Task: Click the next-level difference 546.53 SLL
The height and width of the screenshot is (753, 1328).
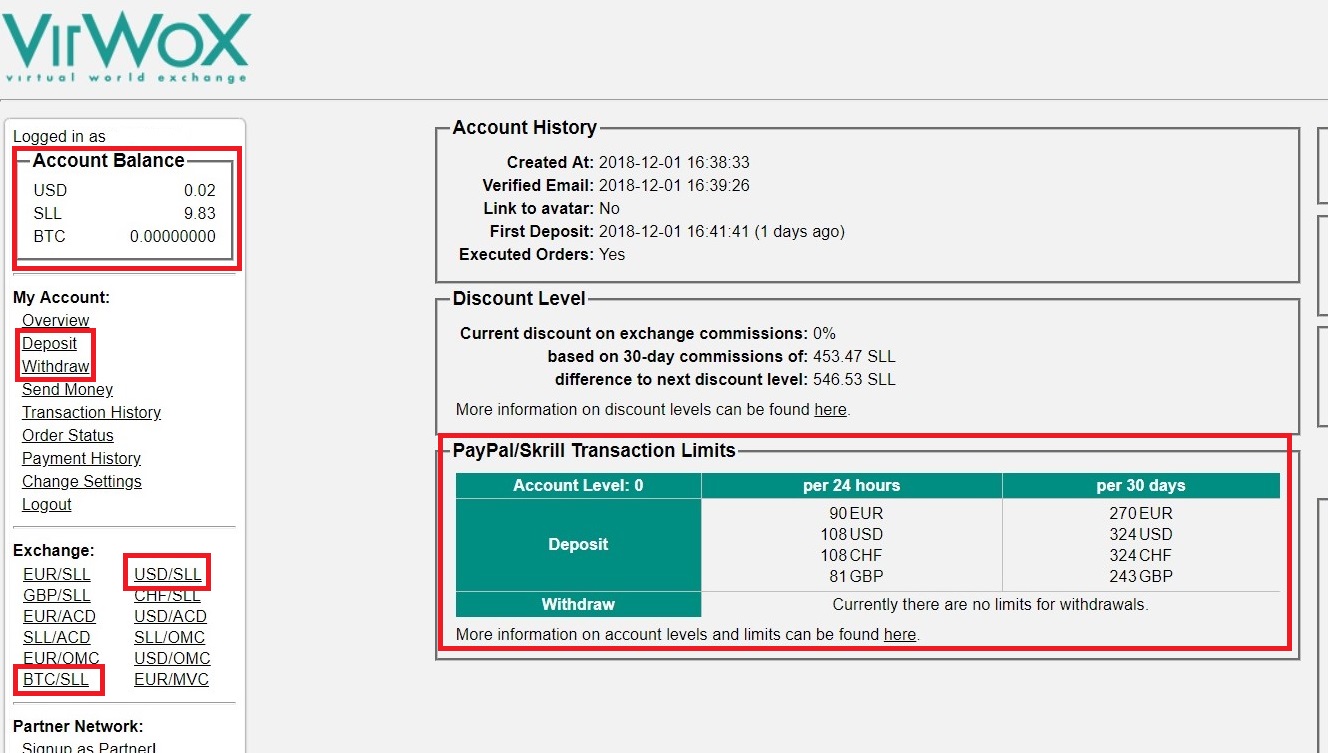Action: [854, 380]
